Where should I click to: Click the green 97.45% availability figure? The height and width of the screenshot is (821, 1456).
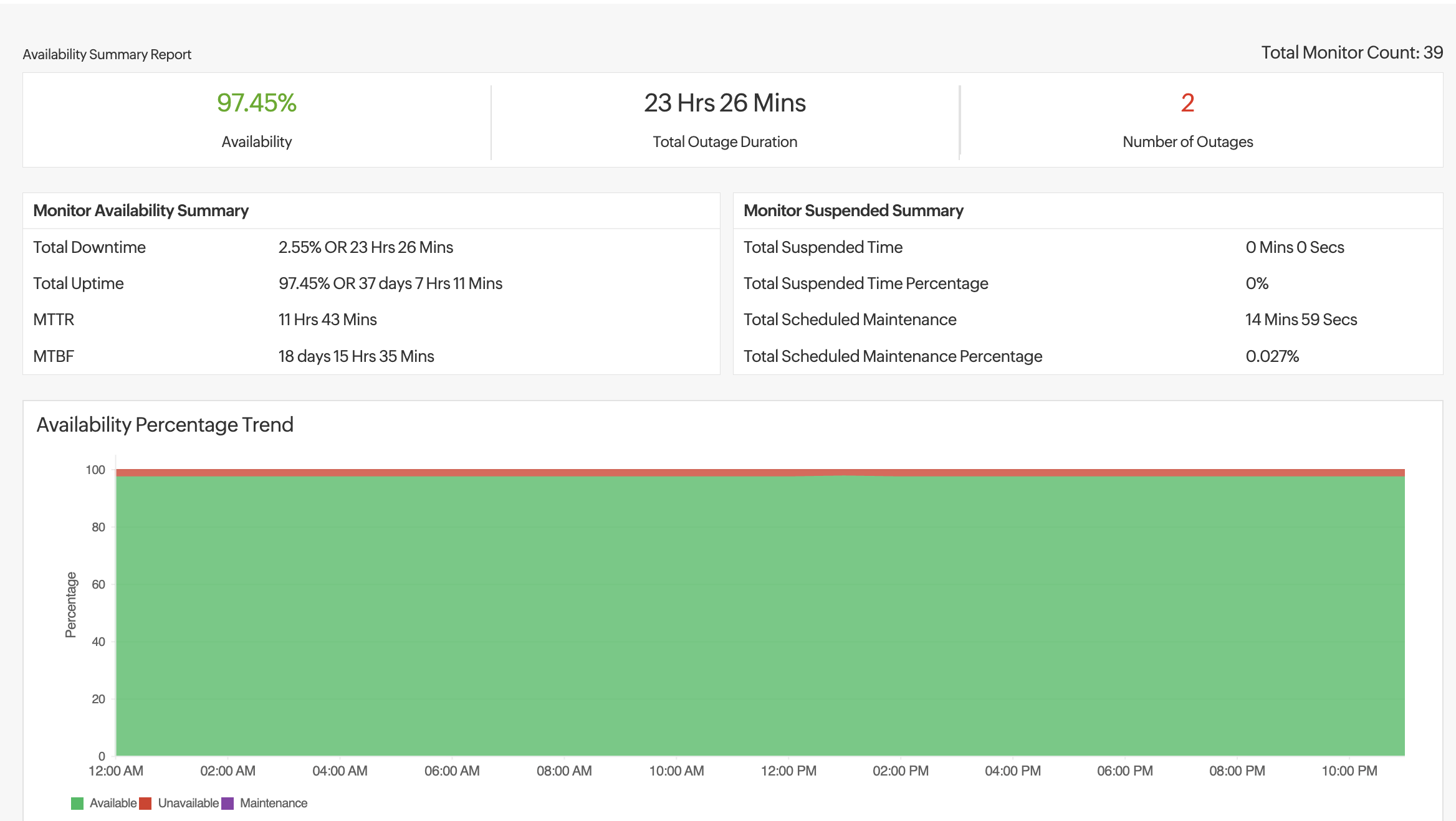(256, 103)
